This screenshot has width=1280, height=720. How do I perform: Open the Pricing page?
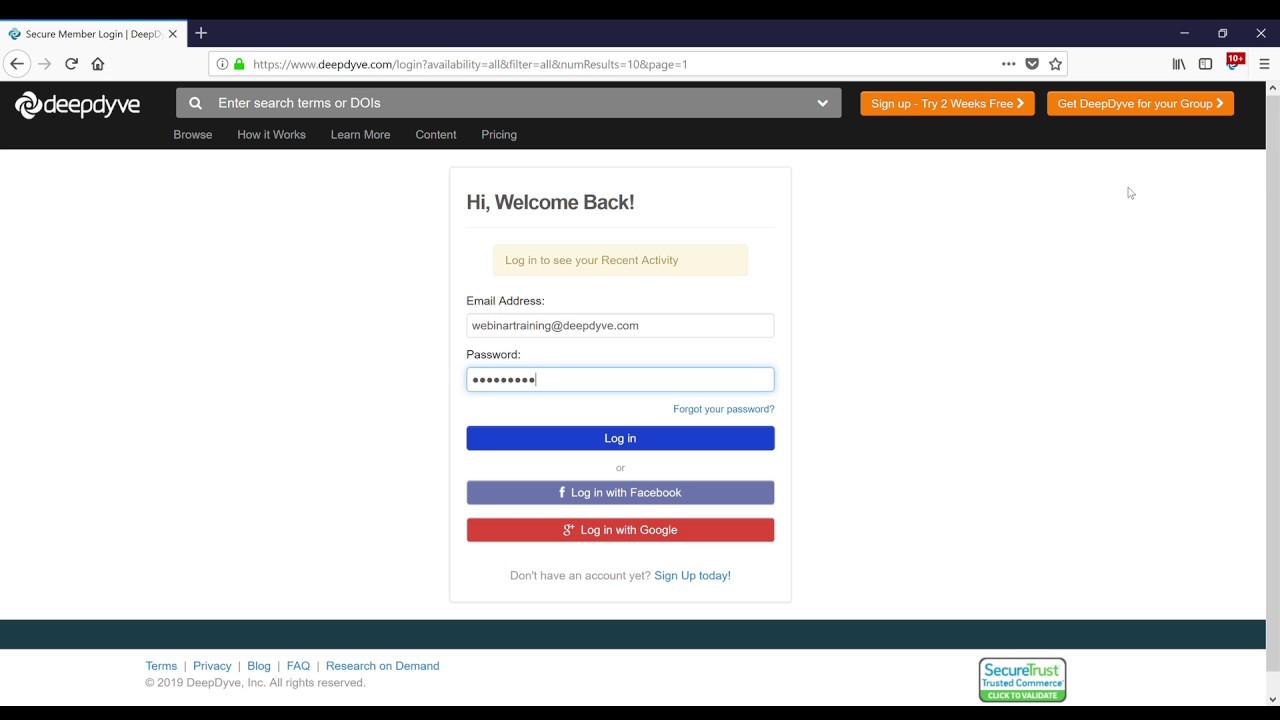tap(499, 135)
